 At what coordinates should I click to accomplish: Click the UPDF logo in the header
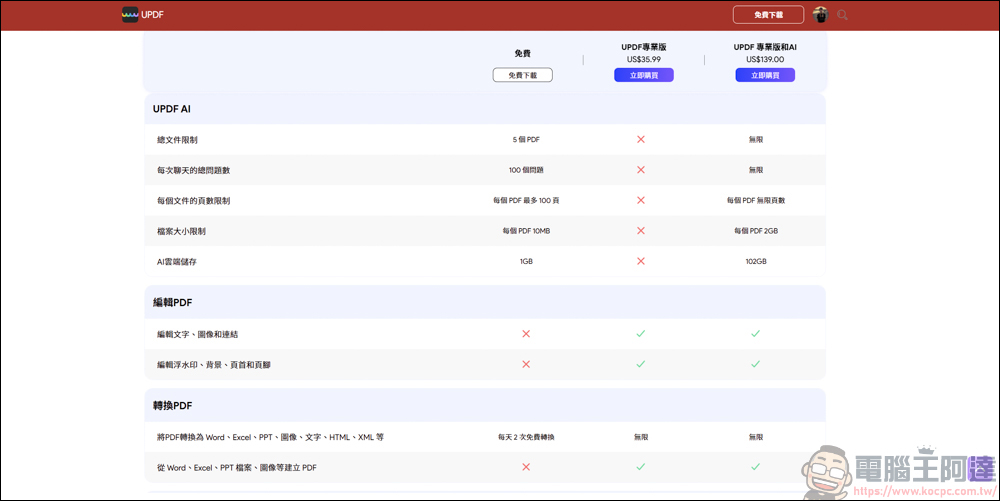click(143, 14)
